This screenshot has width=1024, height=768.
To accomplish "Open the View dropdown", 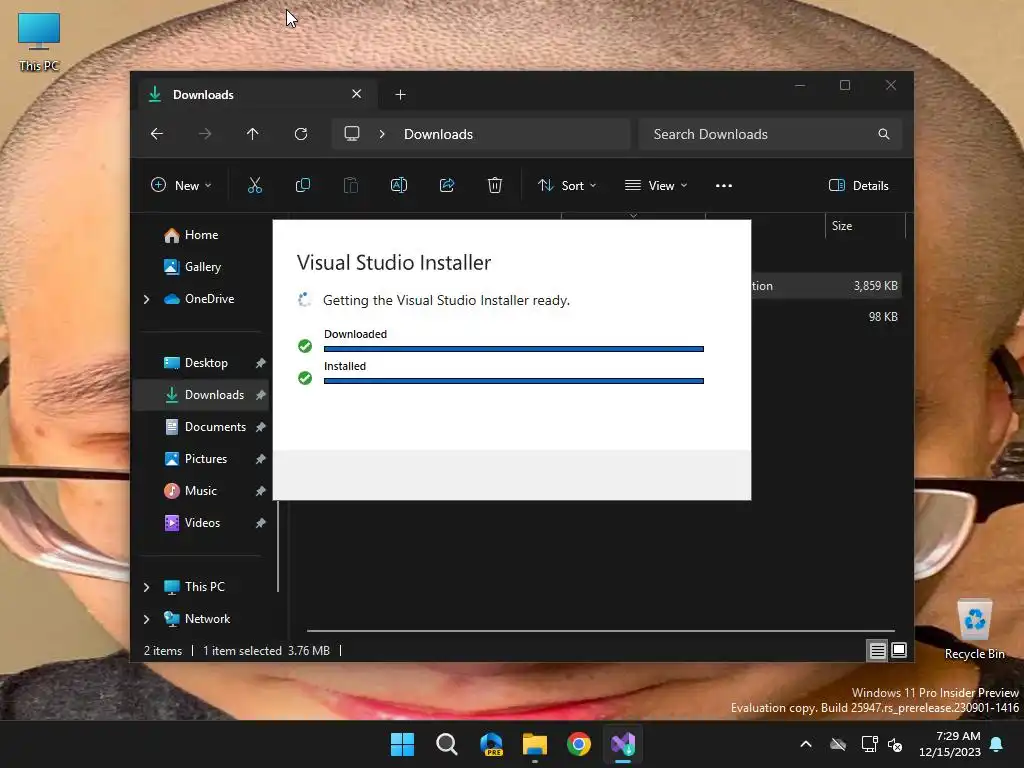I will point(656,185).
